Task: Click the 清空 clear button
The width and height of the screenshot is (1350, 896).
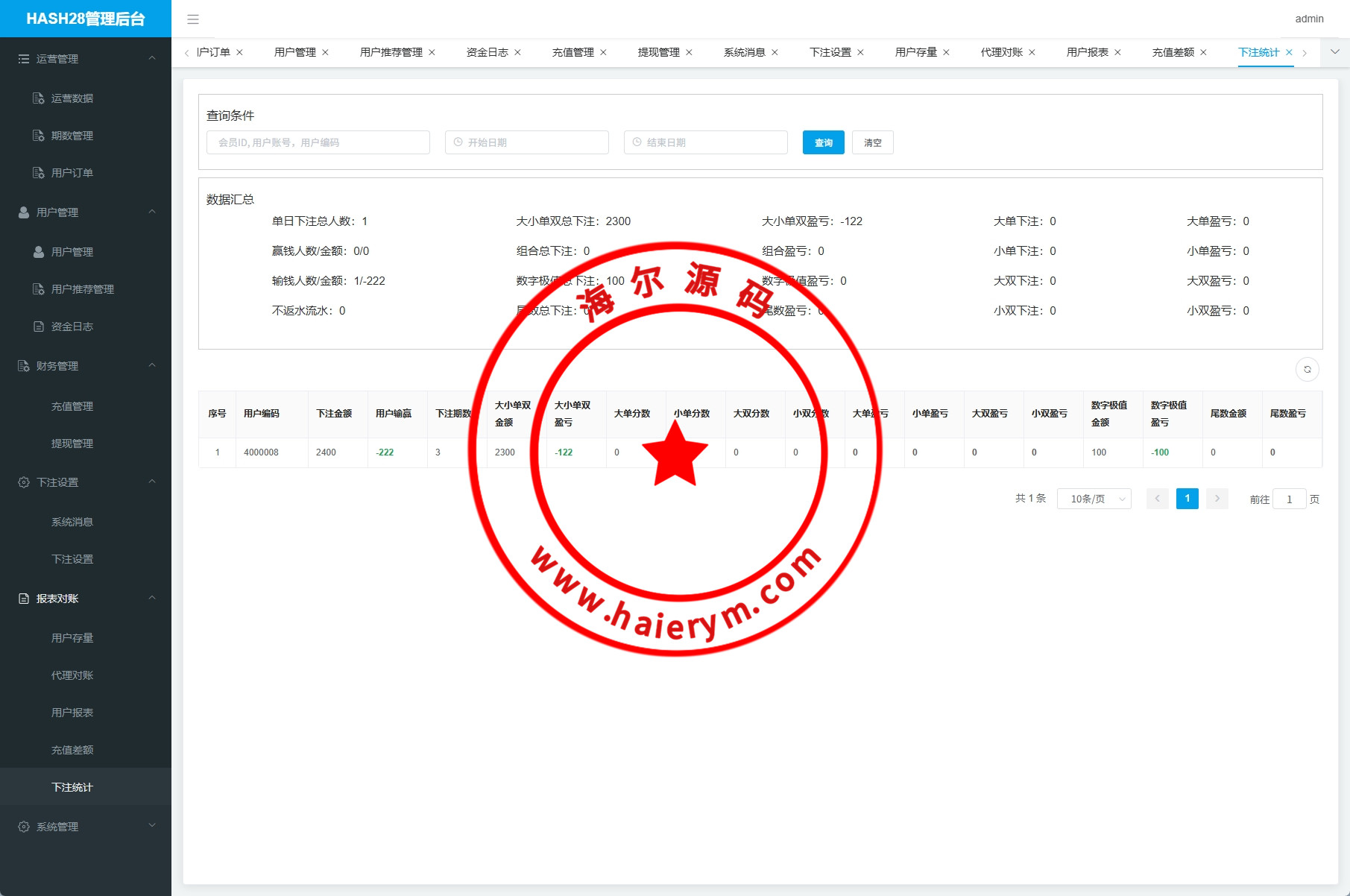Action: pos(872,142)
